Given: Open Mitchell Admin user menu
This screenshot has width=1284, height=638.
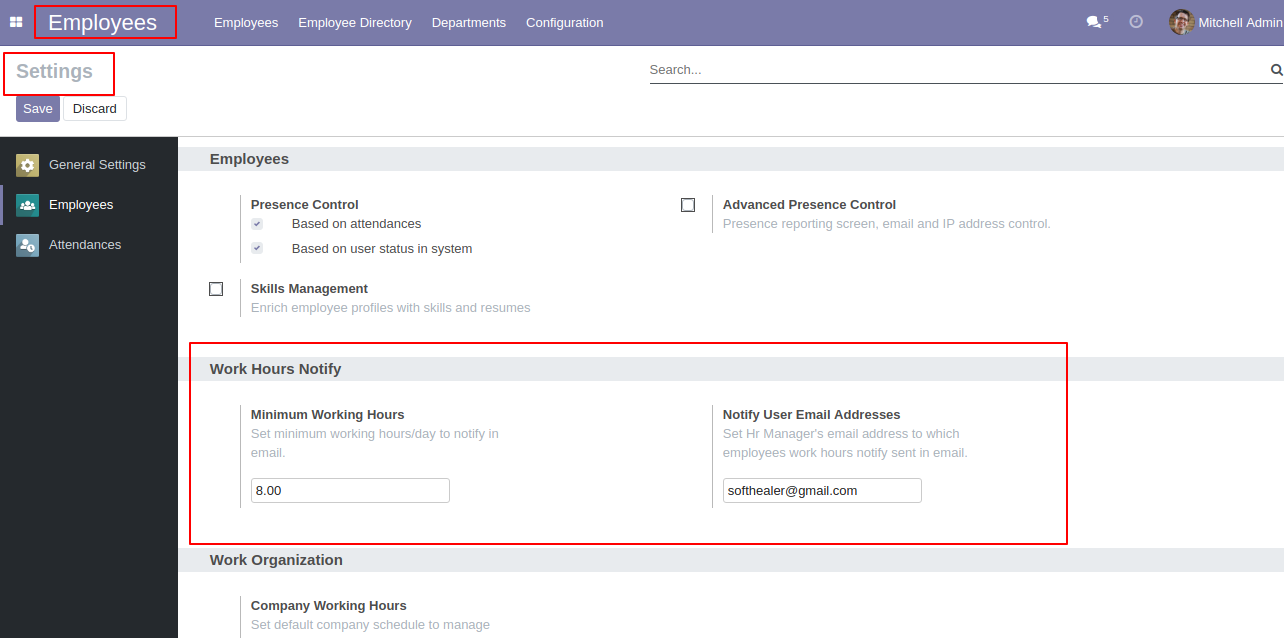Looking at the screenshot, I should pyautogui.click(x=1226, y=22).
